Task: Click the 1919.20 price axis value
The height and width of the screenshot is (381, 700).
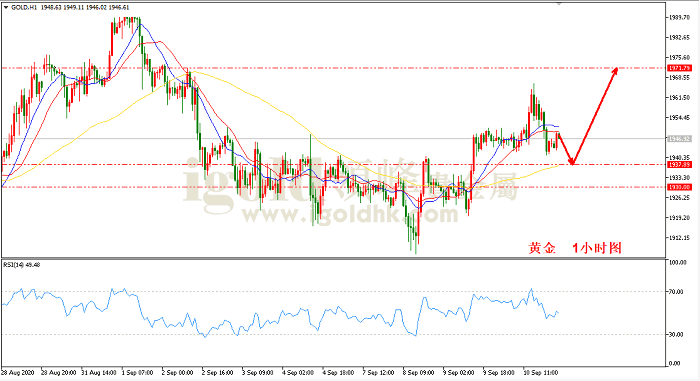Action: [679, 218]
